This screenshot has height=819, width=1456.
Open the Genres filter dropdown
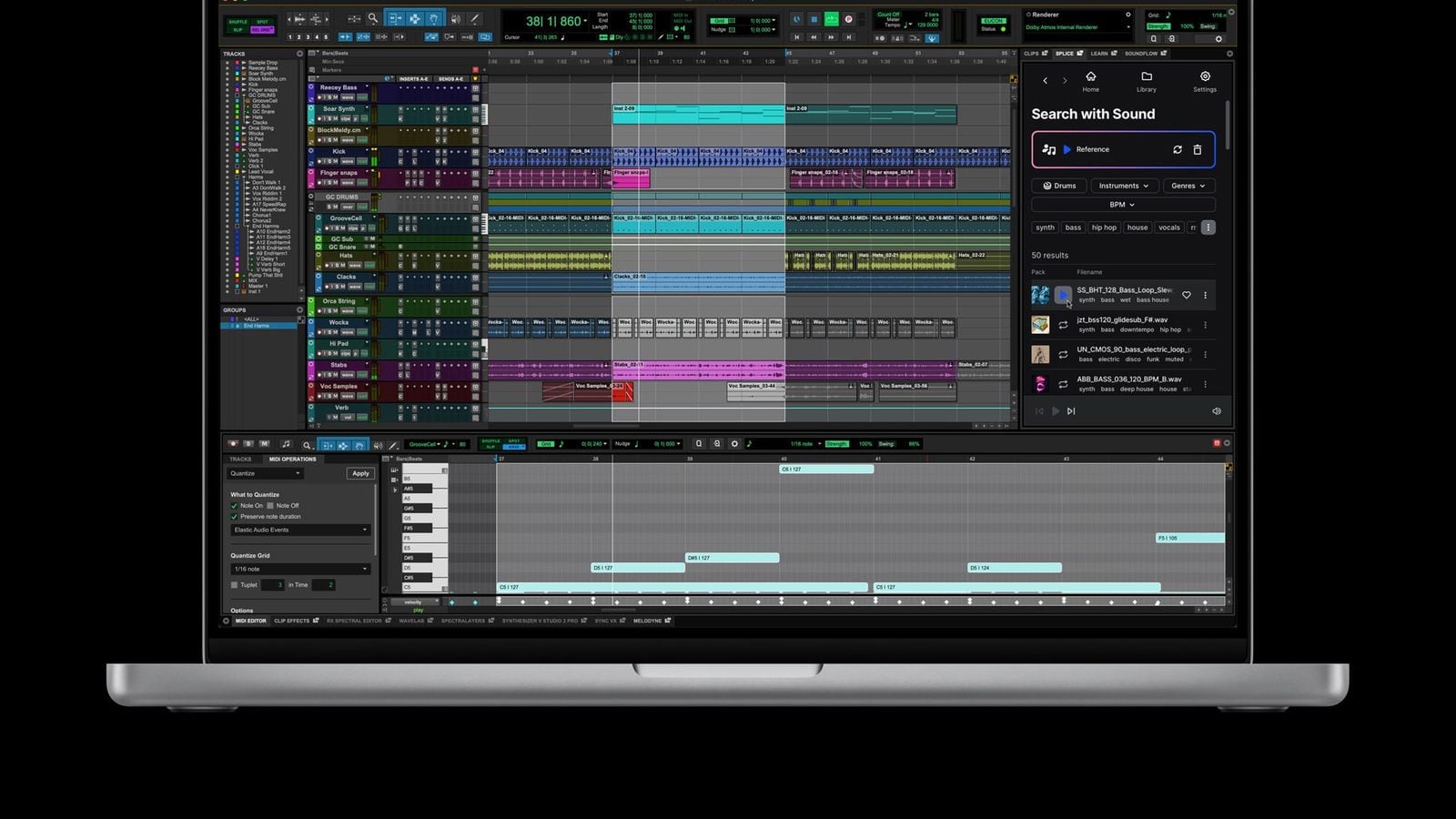(1188, 186)
